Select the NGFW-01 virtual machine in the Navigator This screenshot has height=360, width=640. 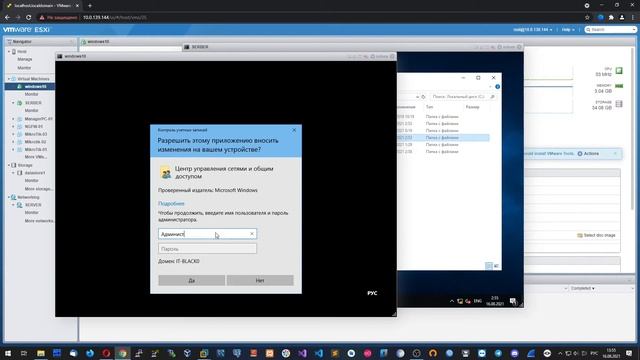(x=33, y=127)
